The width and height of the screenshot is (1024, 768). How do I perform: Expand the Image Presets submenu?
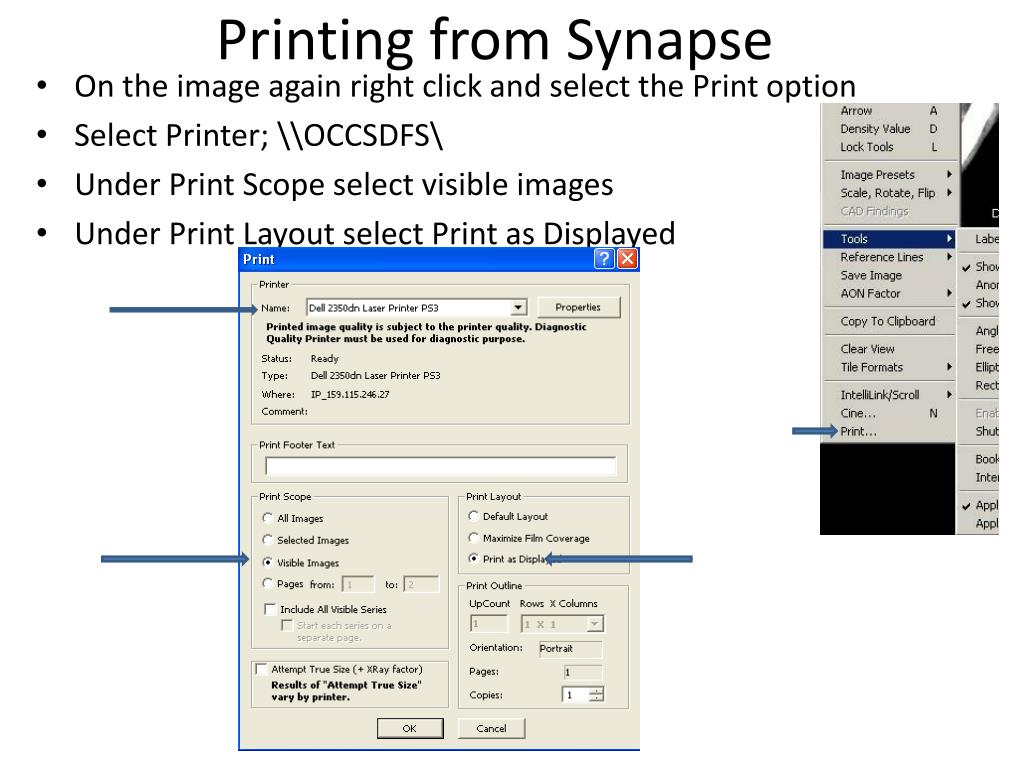point(889,174)
